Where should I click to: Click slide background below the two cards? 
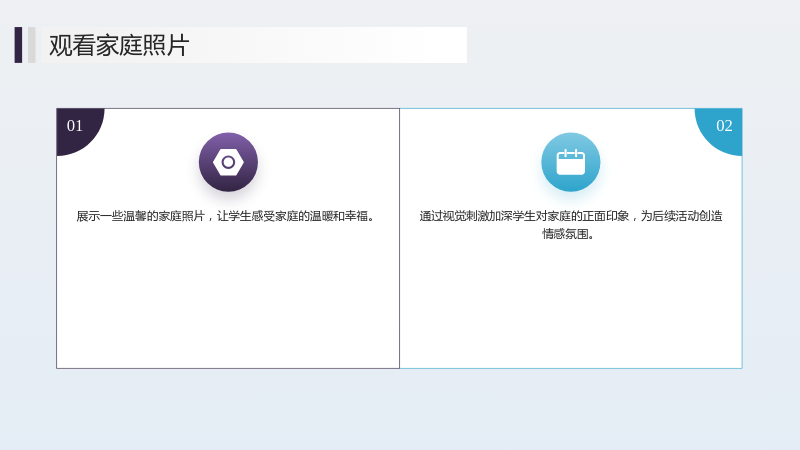coord(400,408)
